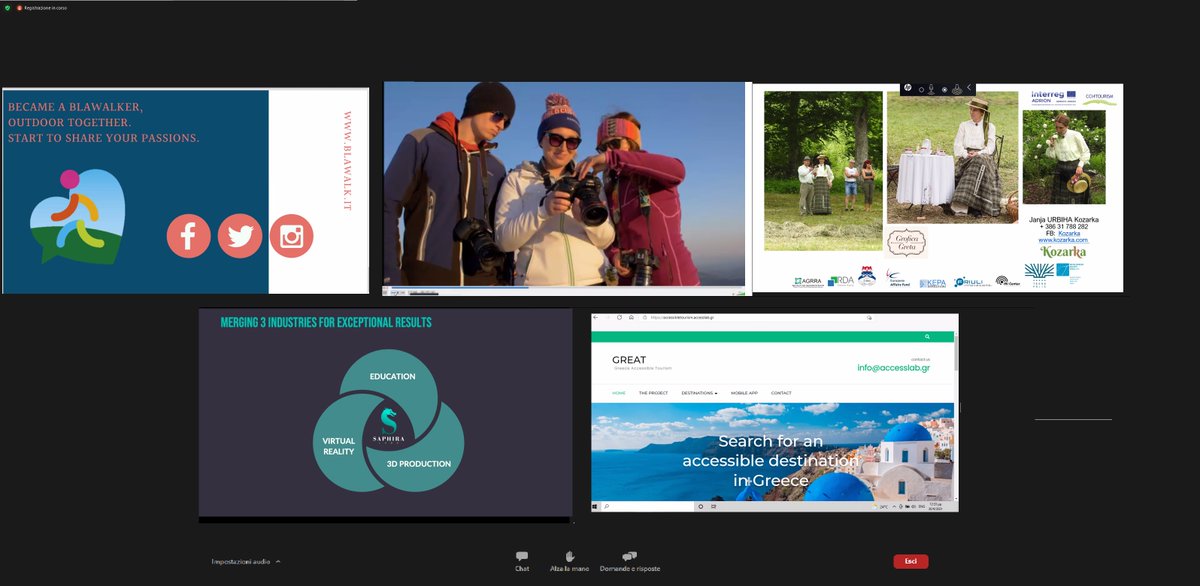Click the Saphira logo at diagram center

point(389,424)
